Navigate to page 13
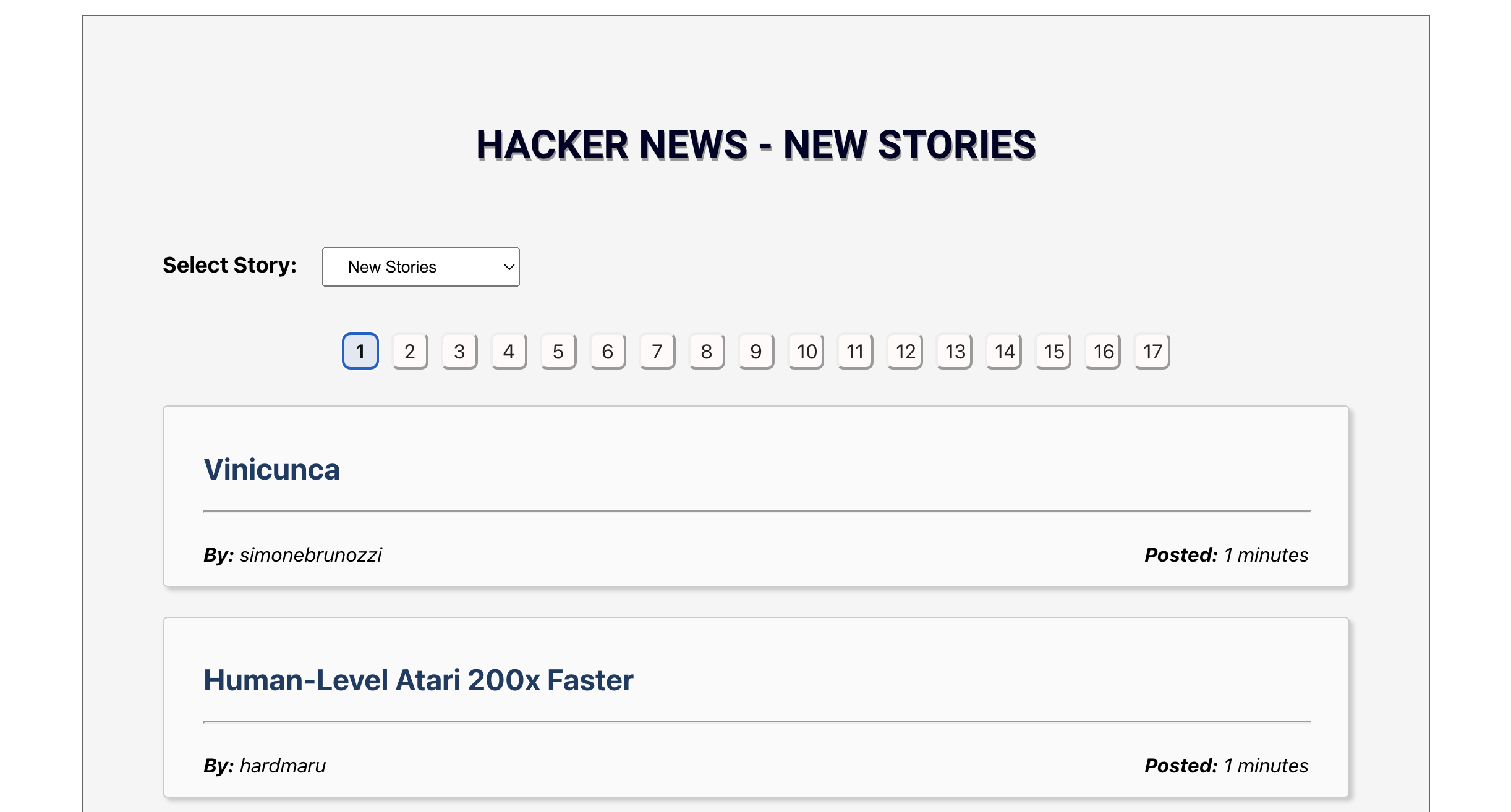The height and width of the screenshot is (812, 1511). coord(955,351)
